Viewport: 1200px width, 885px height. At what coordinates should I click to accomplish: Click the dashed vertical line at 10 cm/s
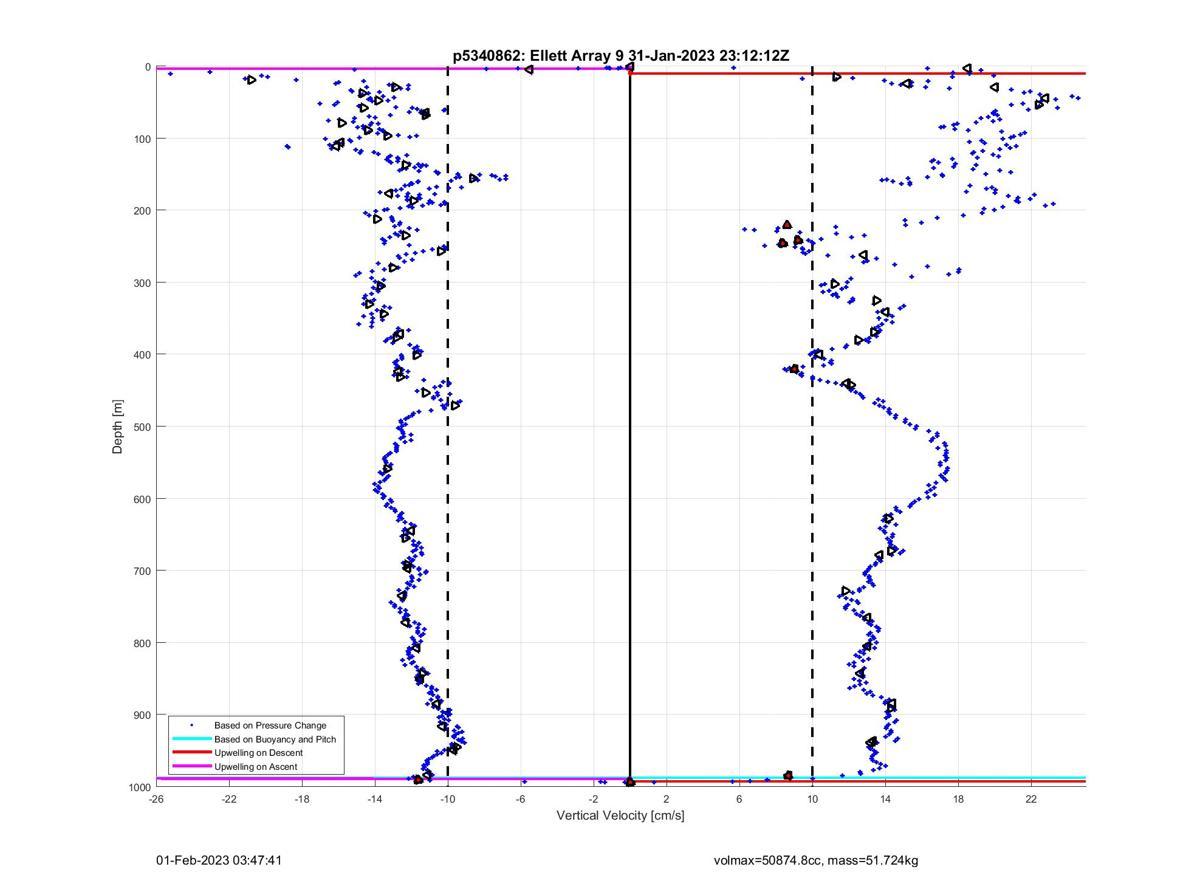pyautogui.click(x=812, y=427)
